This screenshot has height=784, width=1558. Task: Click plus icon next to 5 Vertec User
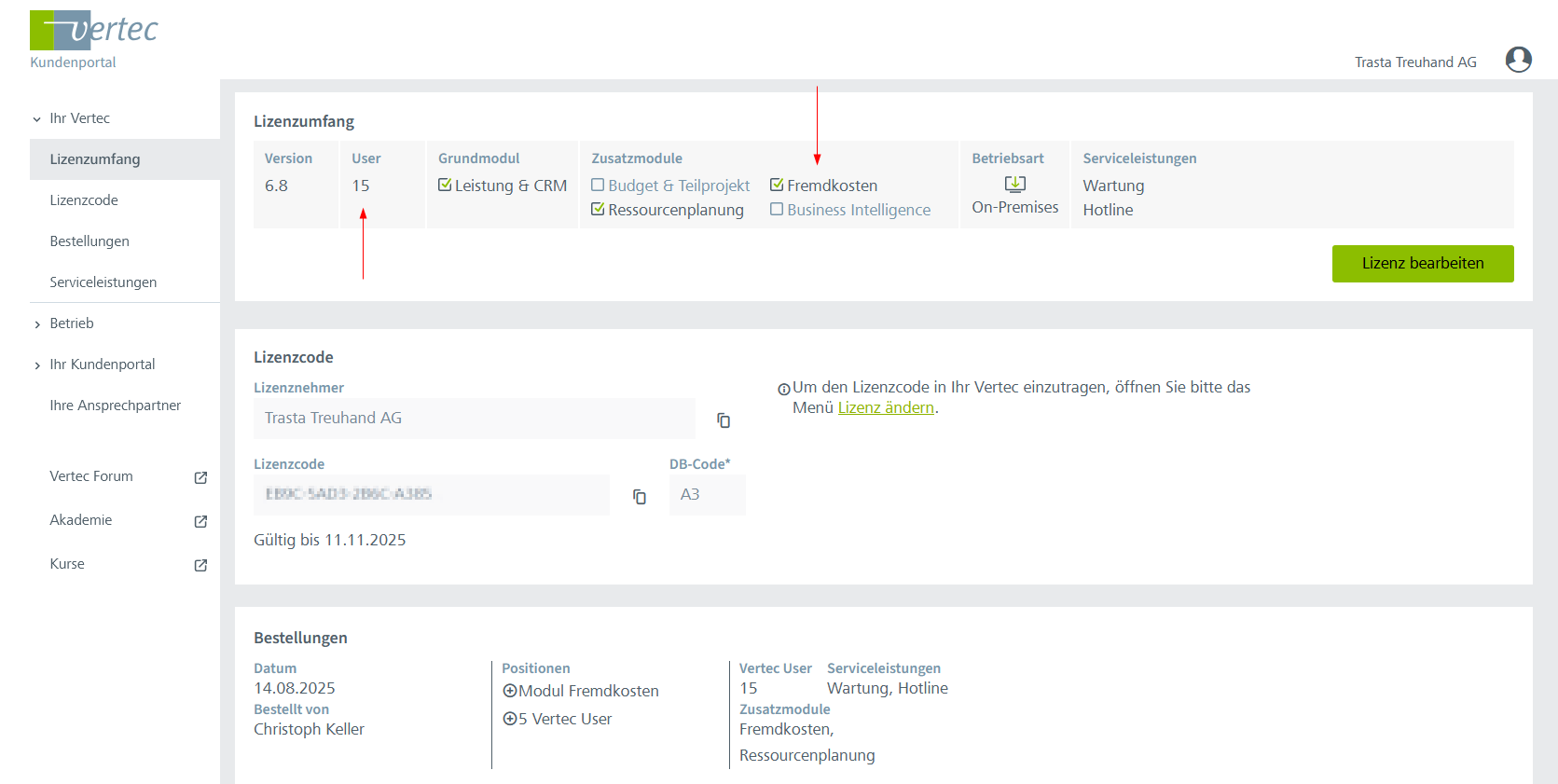tap(510, 719)
